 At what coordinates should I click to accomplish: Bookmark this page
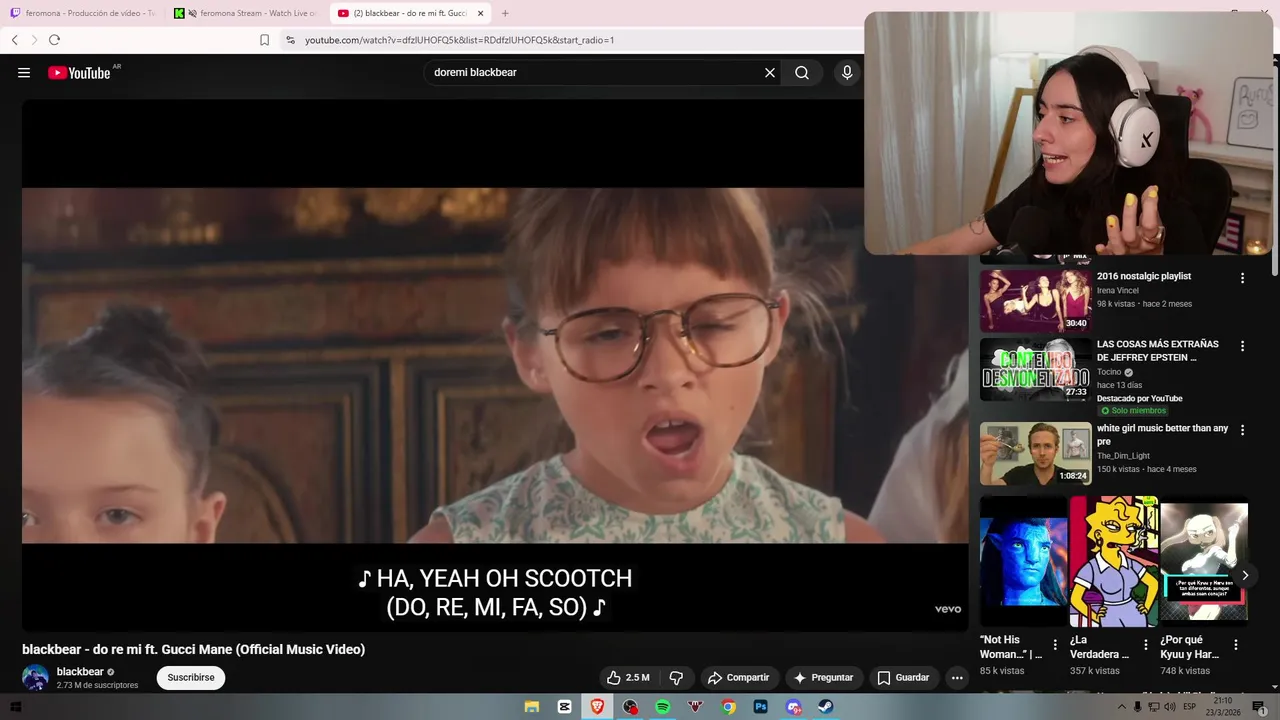tap(264, 40)
